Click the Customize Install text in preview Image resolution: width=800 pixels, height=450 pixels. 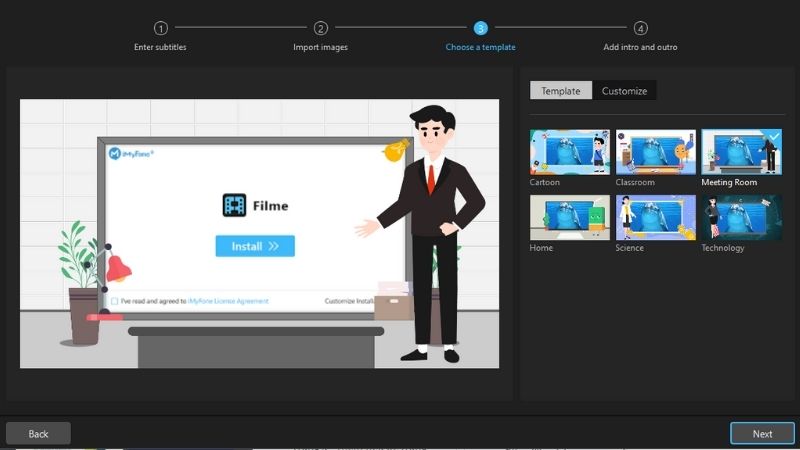pyautogui.click(x=349, y=301)
